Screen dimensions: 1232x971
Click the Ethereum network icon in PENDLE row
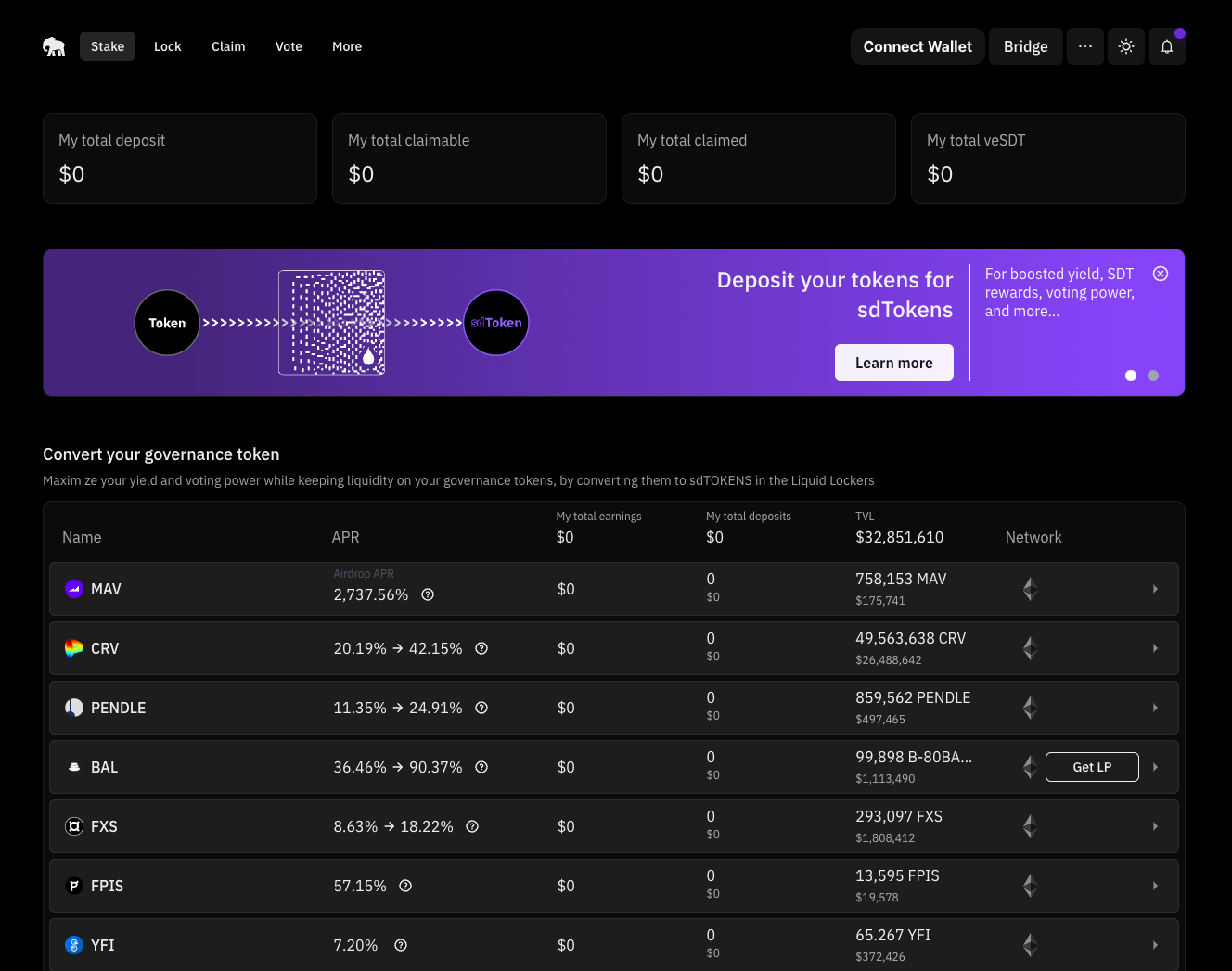tap(1030, 708)
